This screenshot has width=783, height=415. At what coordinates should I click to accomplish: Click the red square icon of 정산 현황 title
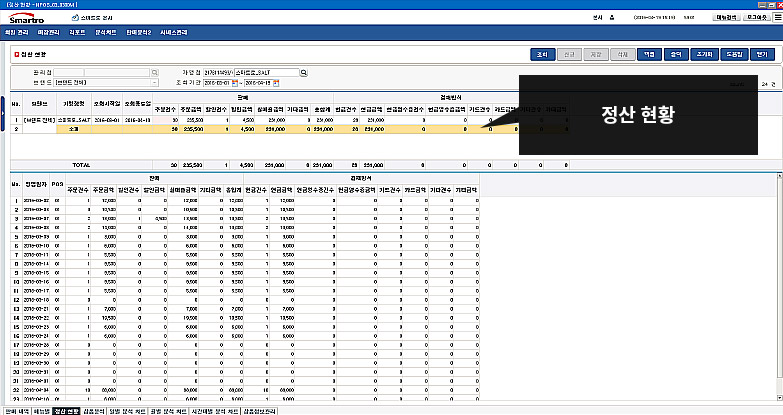16,54
